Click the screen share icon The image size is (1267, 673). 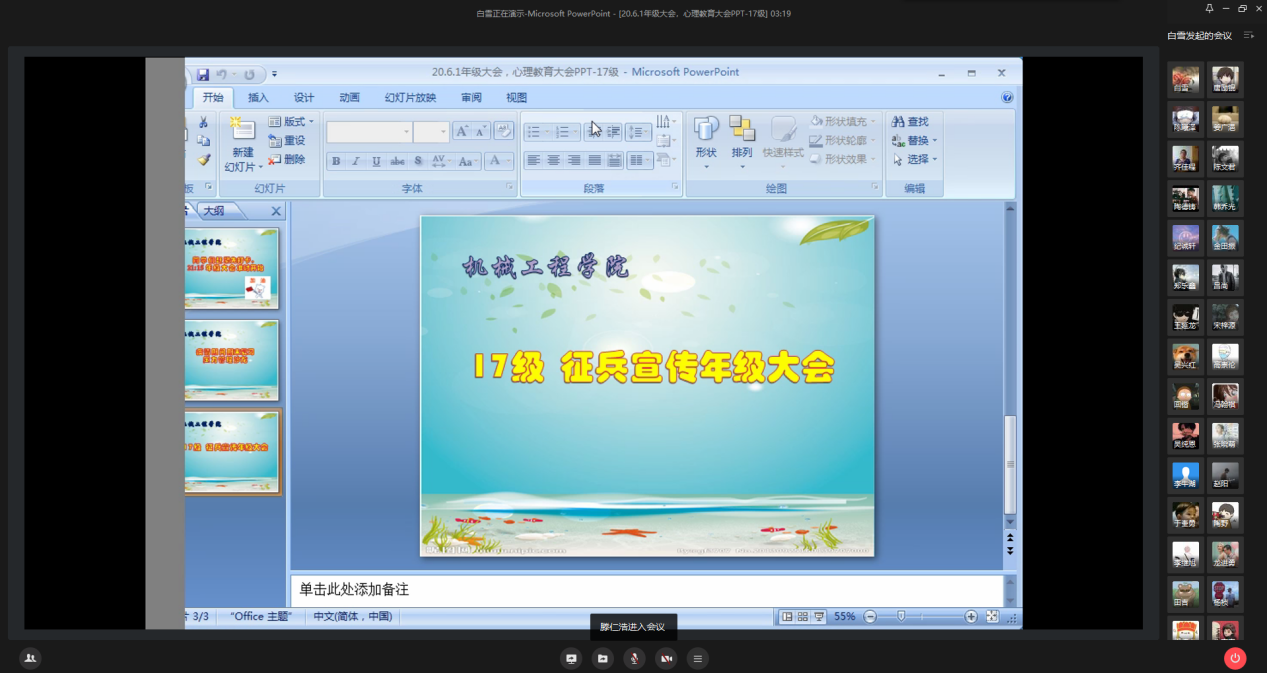[x=571, y=658]
